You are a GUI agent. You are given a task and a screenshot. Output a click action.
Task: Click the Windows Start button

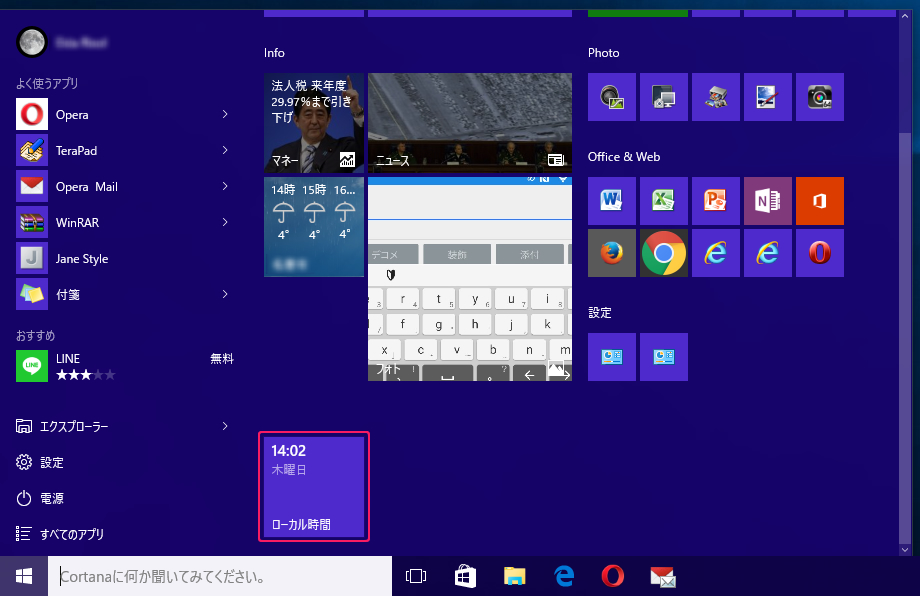pyautogui.click(x=23, y=576)
